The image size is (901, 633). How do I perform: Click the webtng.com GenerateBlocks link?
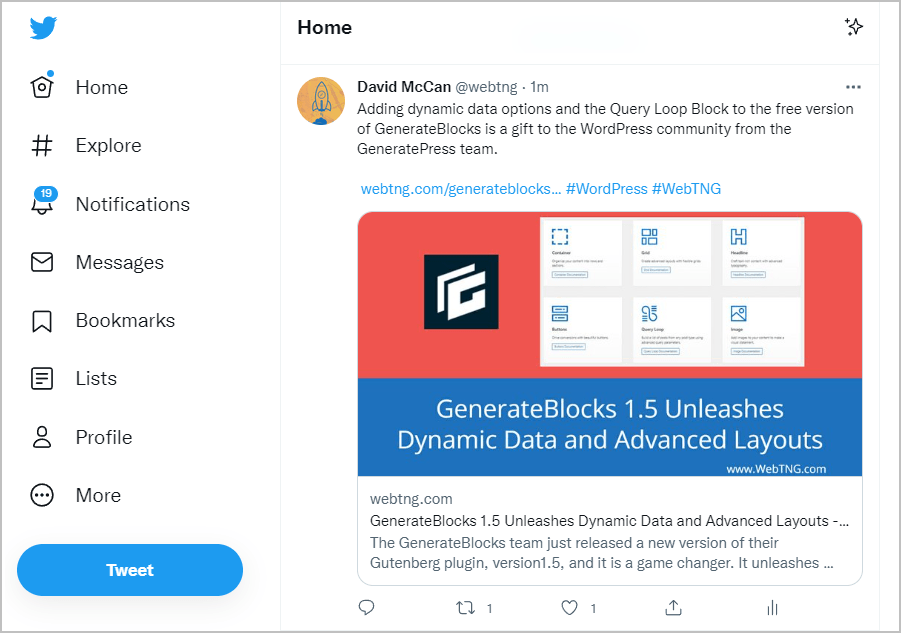click(x=459, y=187)
